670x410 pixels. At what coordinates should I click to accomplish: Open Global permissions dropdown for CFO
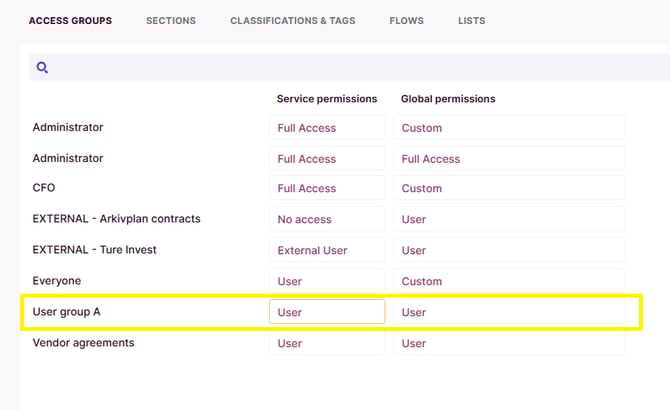click(509, 188)
